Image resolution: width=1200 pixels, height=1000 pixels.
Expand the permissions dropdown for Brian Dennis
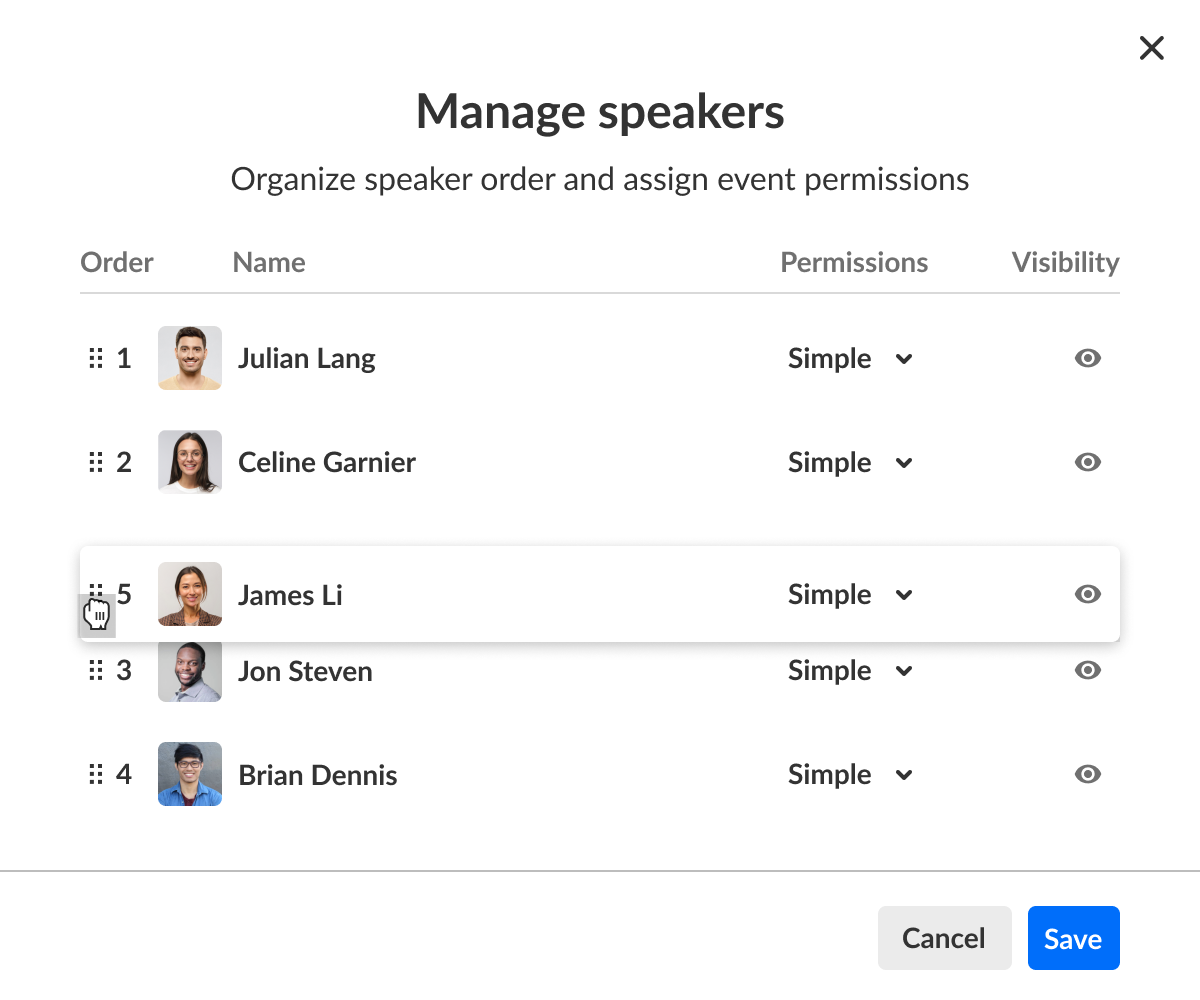(851, 774)
